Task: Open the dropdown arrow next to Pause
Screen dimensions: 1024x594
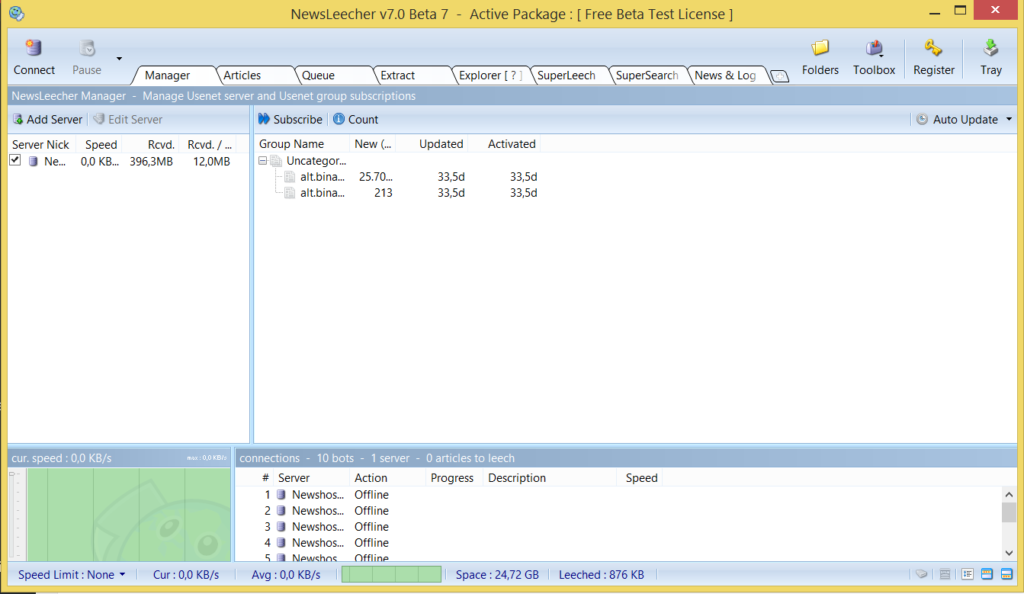Action: click(x=119, y=59)
